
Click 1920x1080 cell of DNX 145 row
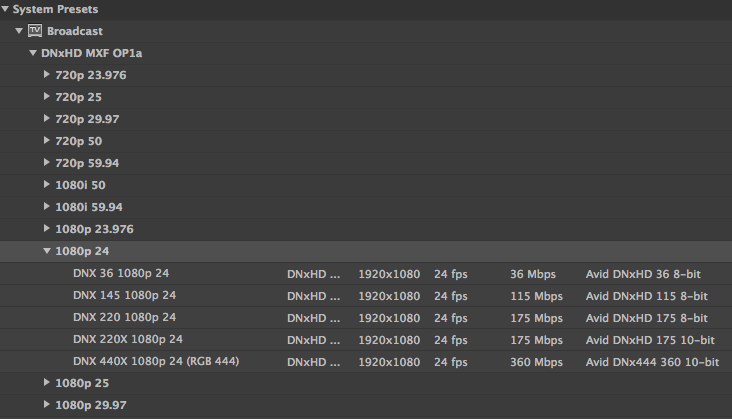(x=389, y=296)
